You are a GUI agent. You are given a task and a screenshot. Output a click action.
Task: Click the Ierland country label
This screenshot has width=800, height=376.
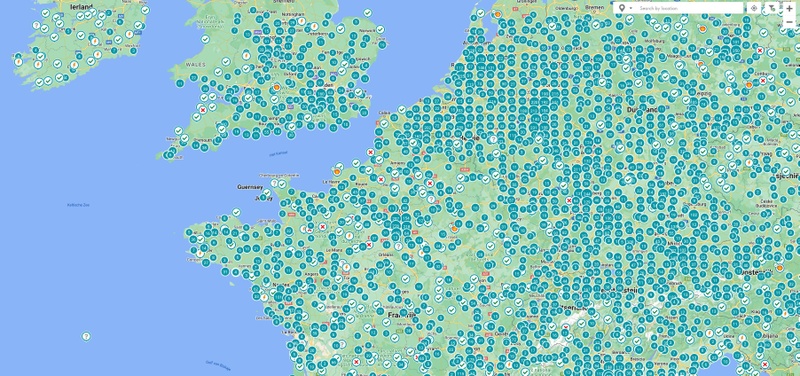[81, 7]
